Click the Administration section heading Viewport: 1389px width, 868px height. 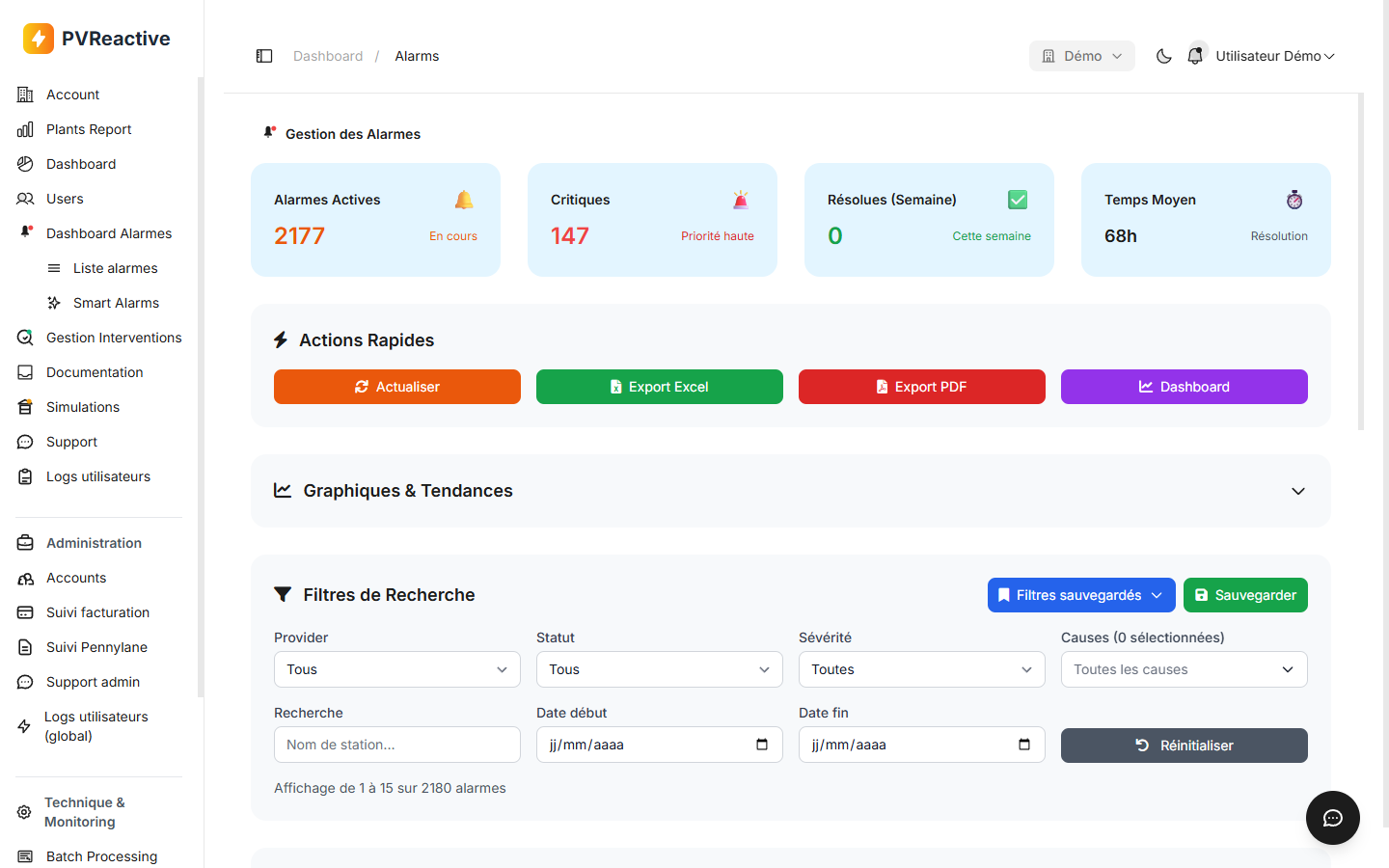tap(94, 543)
